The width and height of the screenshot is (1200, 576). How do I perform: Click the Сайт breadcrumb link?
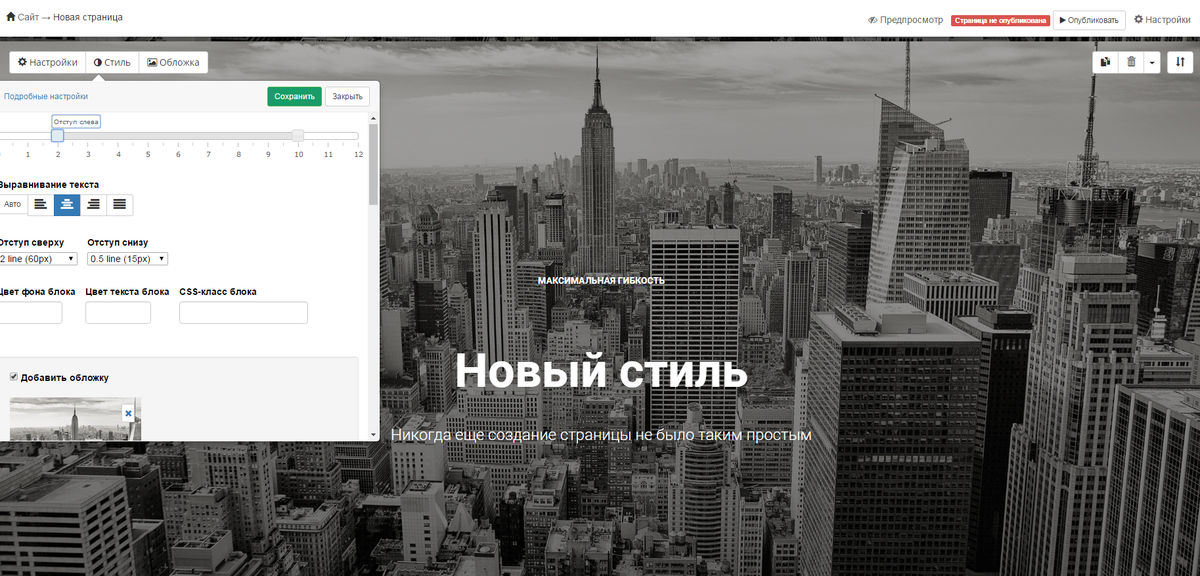[30, 17]
